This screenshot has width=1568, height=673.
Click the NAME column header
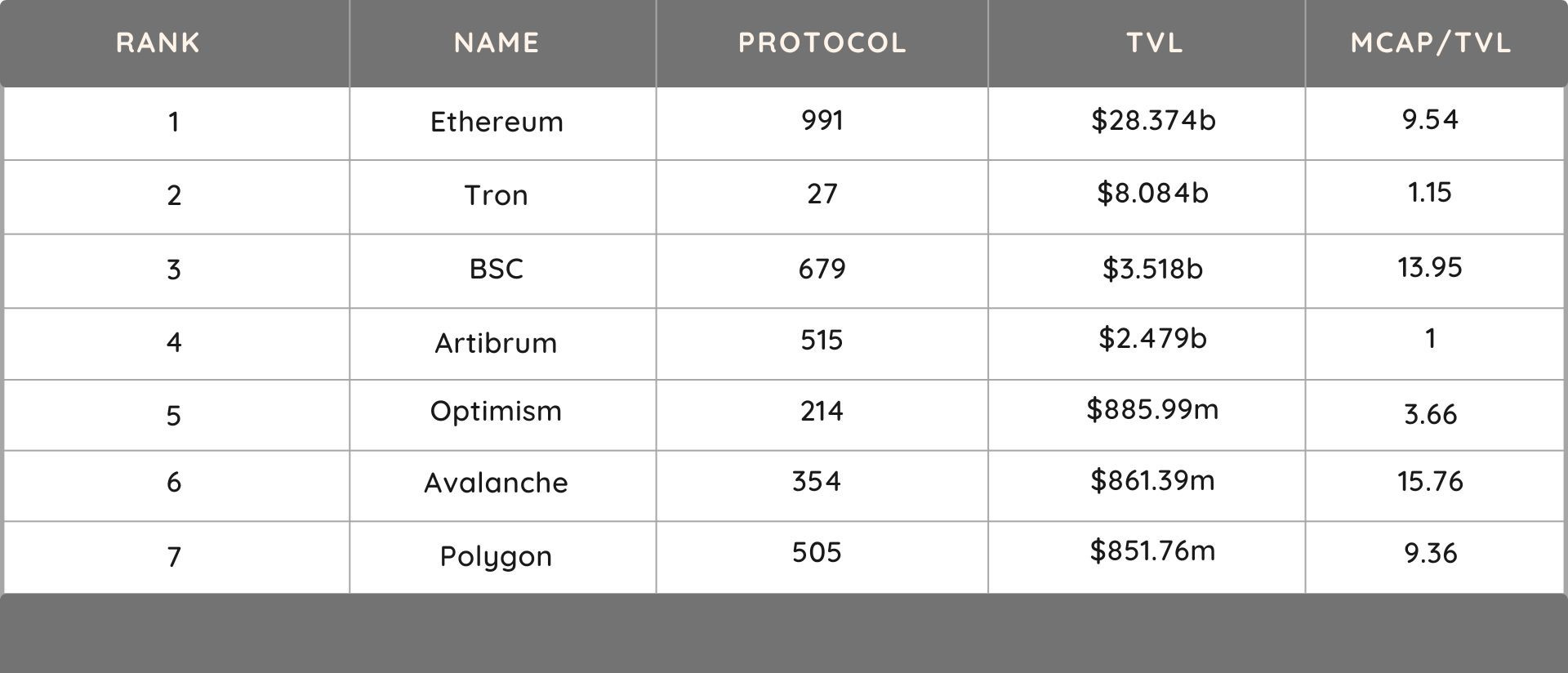(x=497, y=42)
